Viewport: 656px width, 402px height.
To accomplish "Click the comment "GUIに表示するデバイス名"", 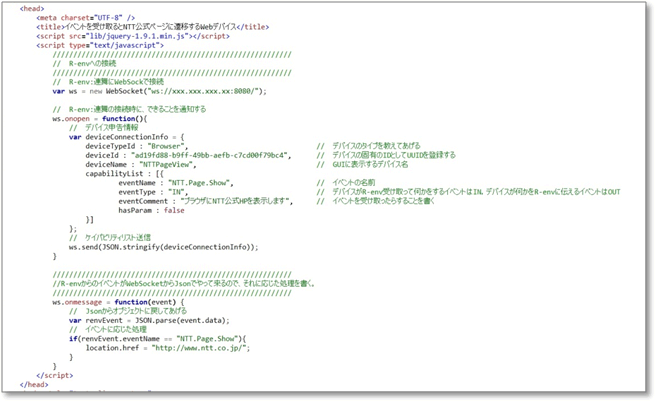I will click(x=362, y=164).
